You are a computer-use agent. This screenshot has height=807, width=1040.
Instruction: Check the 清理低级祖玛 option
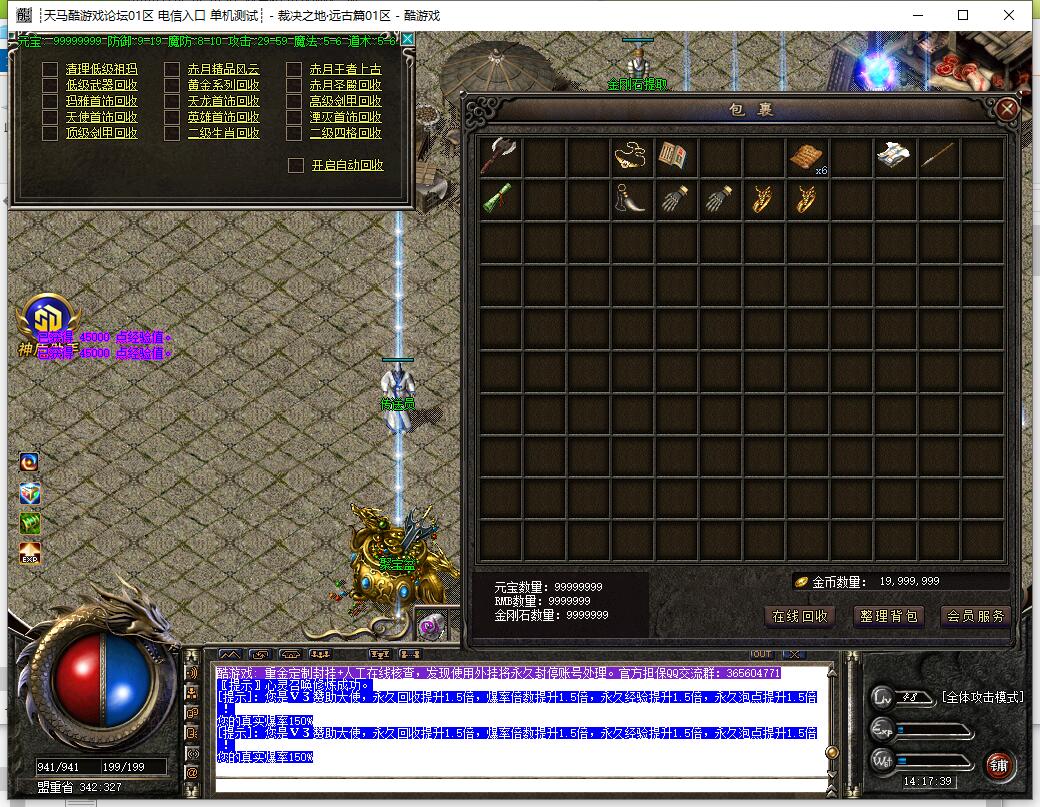point(49,70)
